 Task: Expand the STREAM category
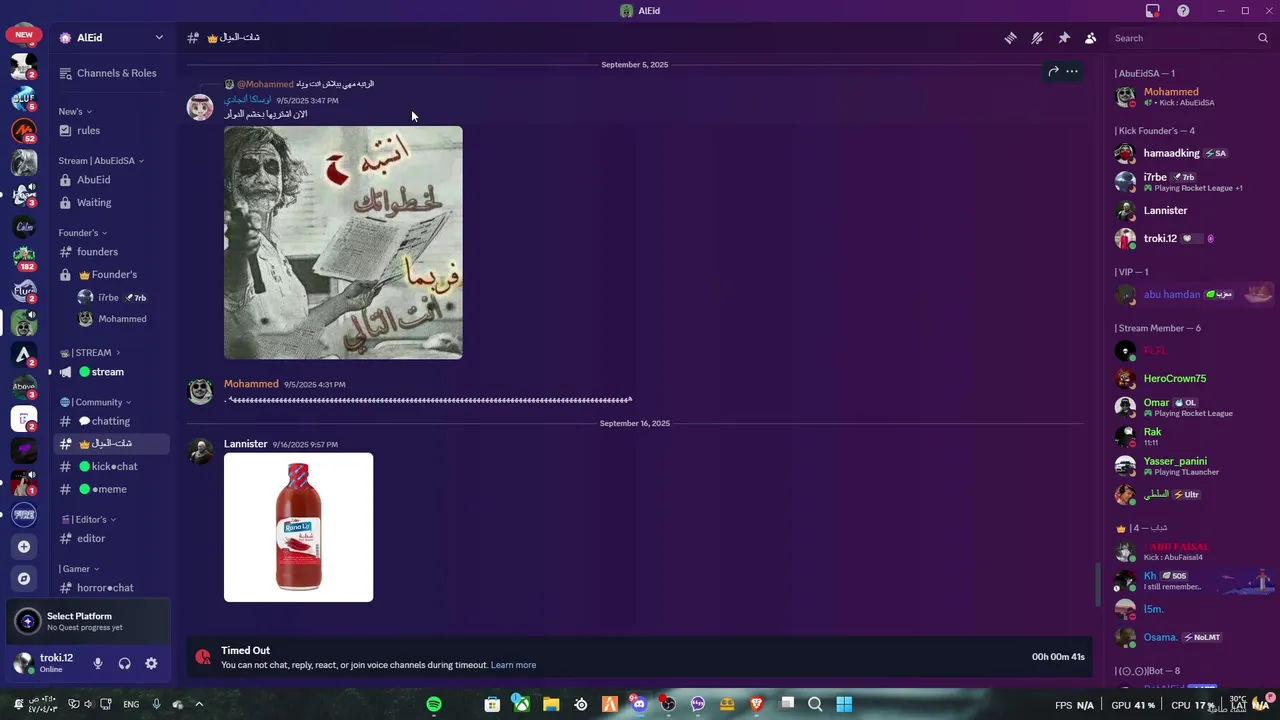tap(90, 353)
